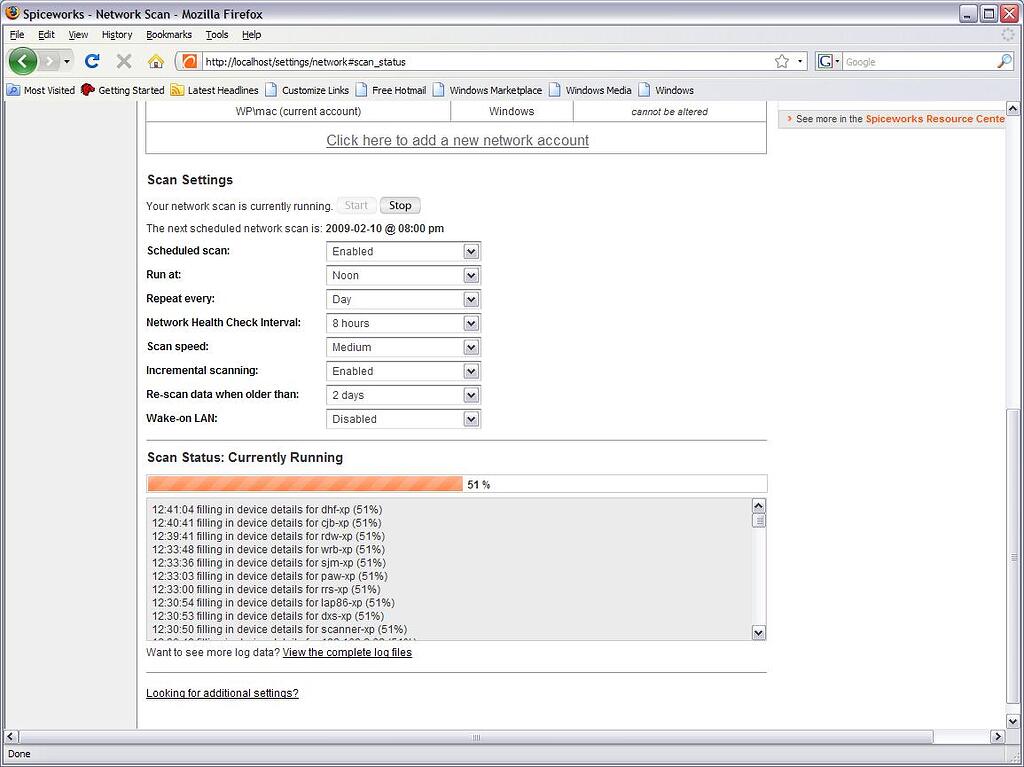Reload the Network Scan page
Image resolution: width=1024 pixels, height=767 pixels.
92,61
